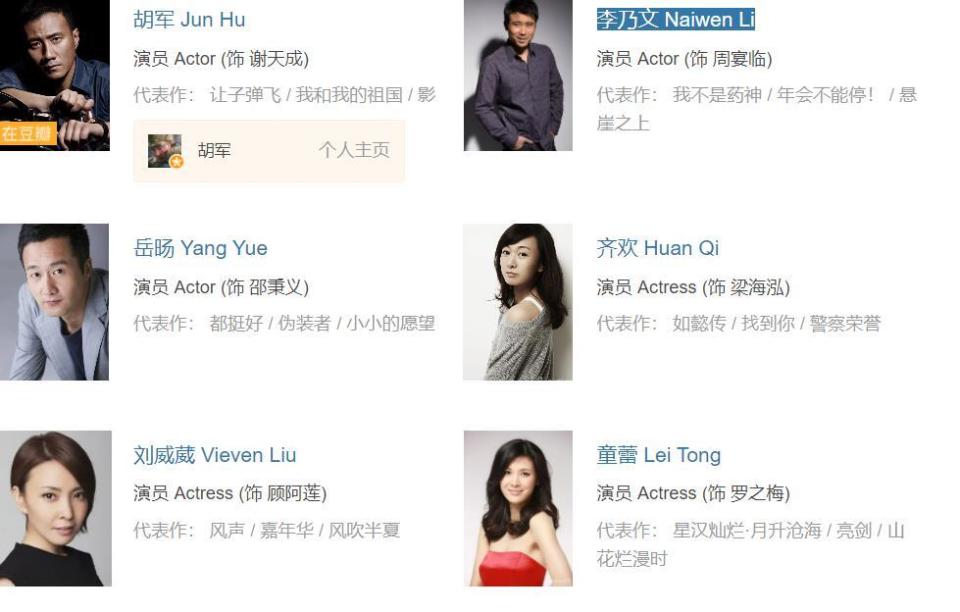This screenshot has width=960, height=612.
Task: Click Vieven Liu's portrait photo
Action: [56, 509]
